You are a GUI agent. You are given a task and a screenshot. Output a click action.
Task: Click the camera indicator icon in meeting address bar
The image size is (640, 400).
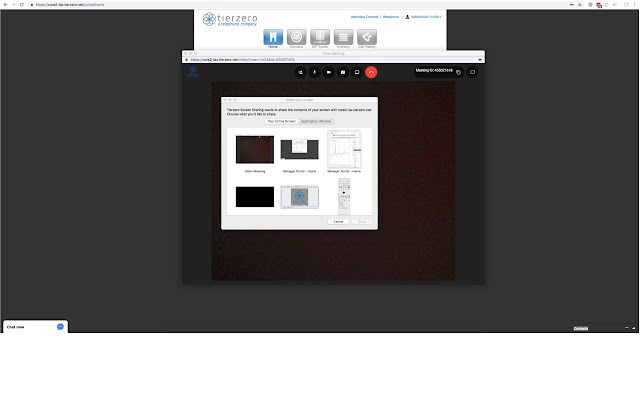pyautogui.click(x=480, y=60)
